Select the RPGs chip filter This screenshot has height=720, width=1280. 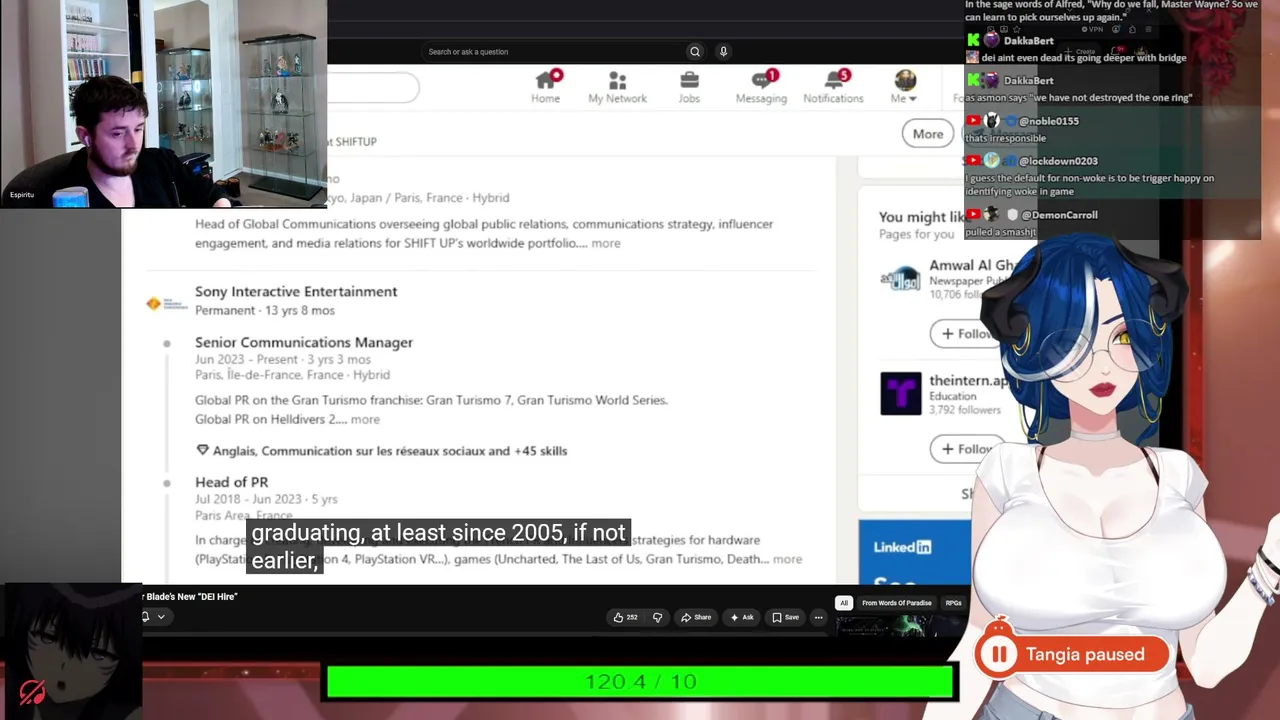[953, 603]
